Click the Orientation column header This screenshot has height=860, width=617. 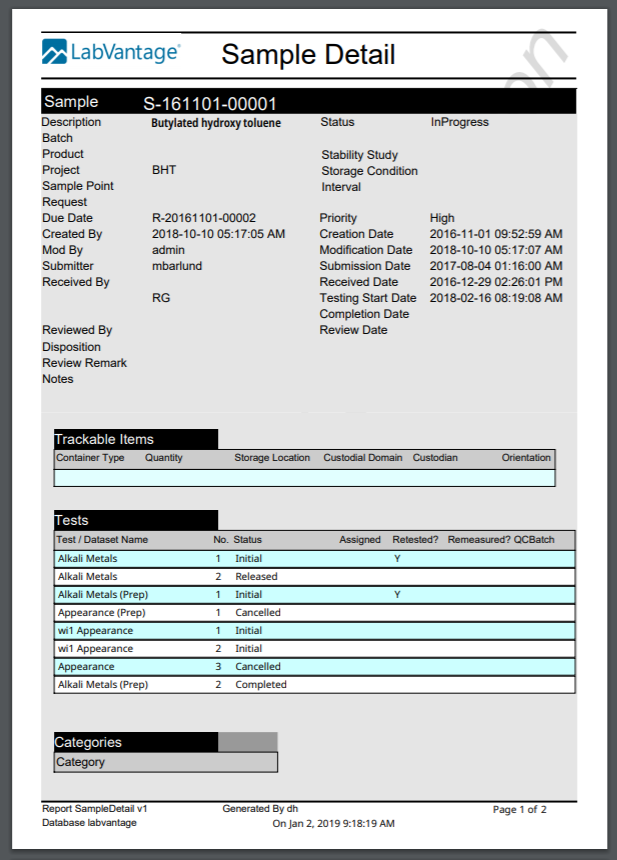coord(526,457)
